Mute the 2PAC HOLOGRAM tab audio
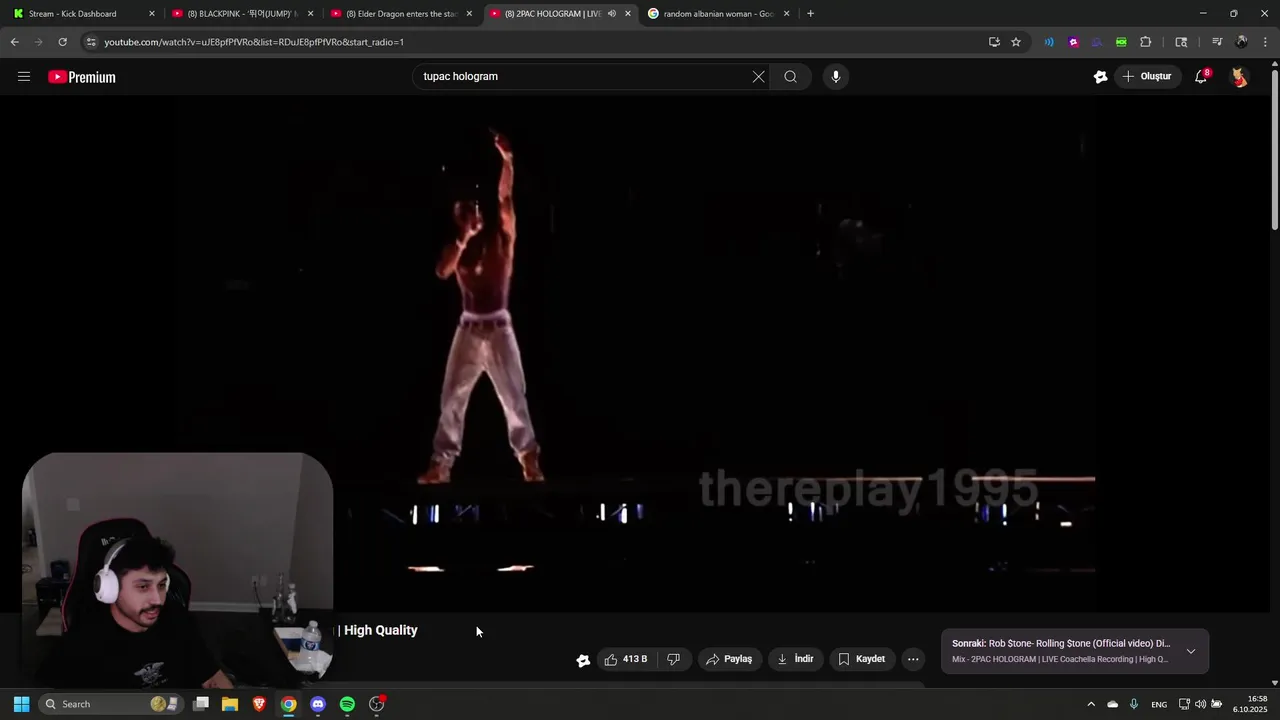The height and width of the screenshot is (720, 1280). pyautogui.click(x=612, y=14)
